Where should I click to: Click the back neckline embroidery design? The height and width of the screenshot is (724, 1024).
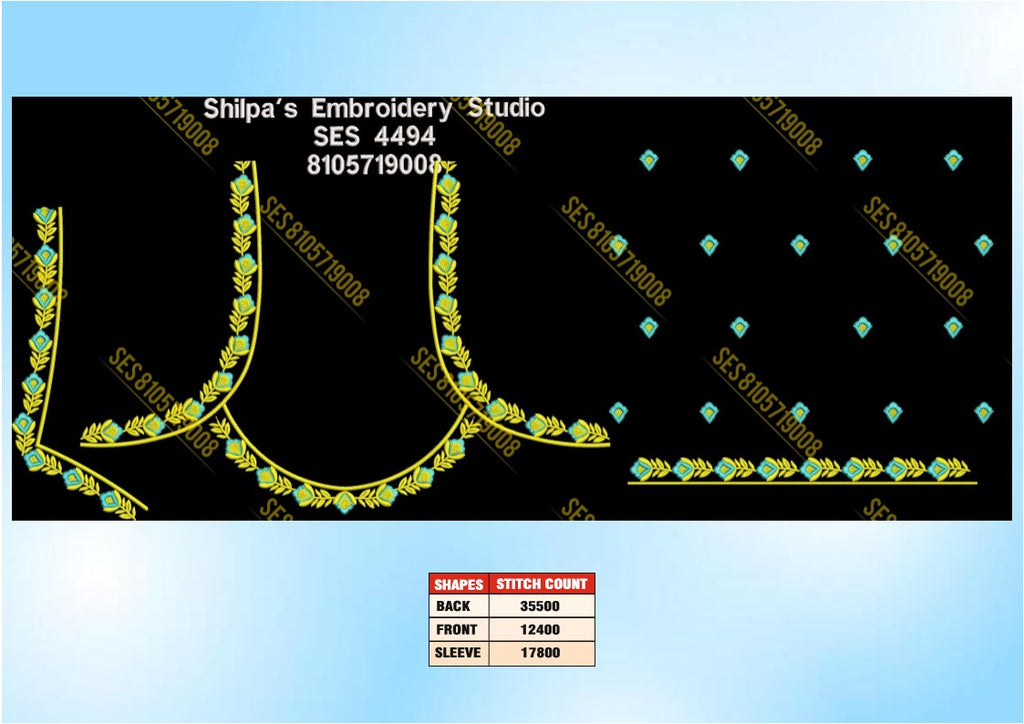pos(345,339)
